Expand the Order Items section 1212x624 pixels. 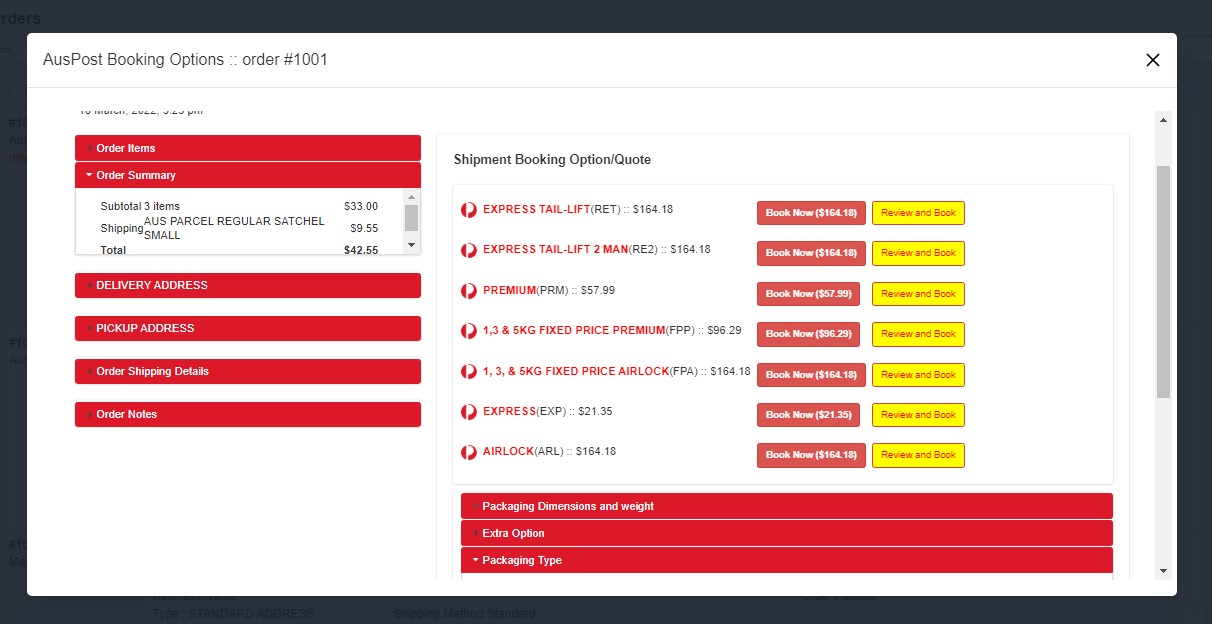coord(248,148)
